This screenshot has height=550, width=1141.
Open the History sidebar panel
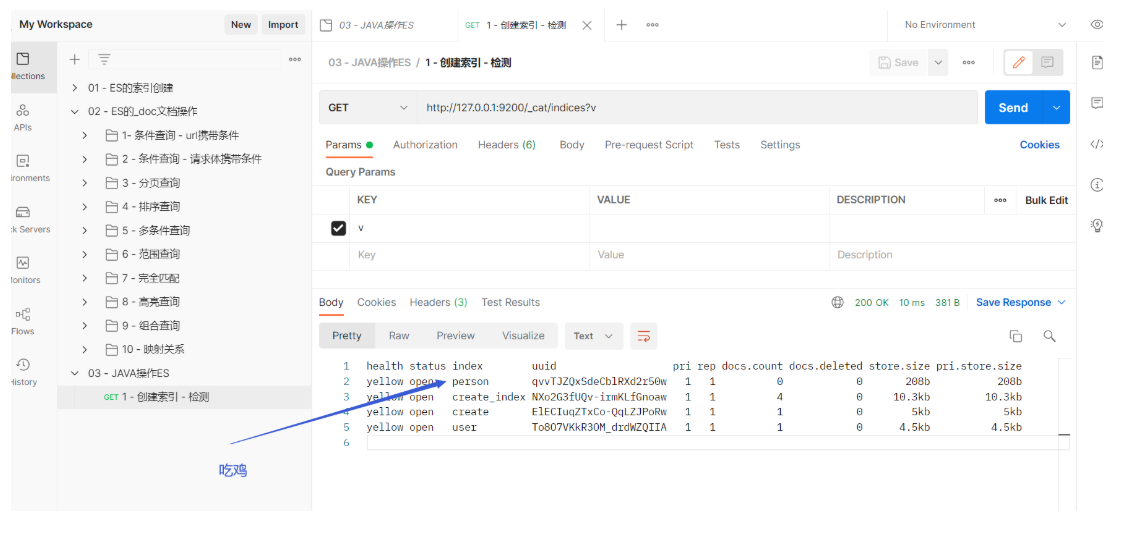[x=23, y=372]
